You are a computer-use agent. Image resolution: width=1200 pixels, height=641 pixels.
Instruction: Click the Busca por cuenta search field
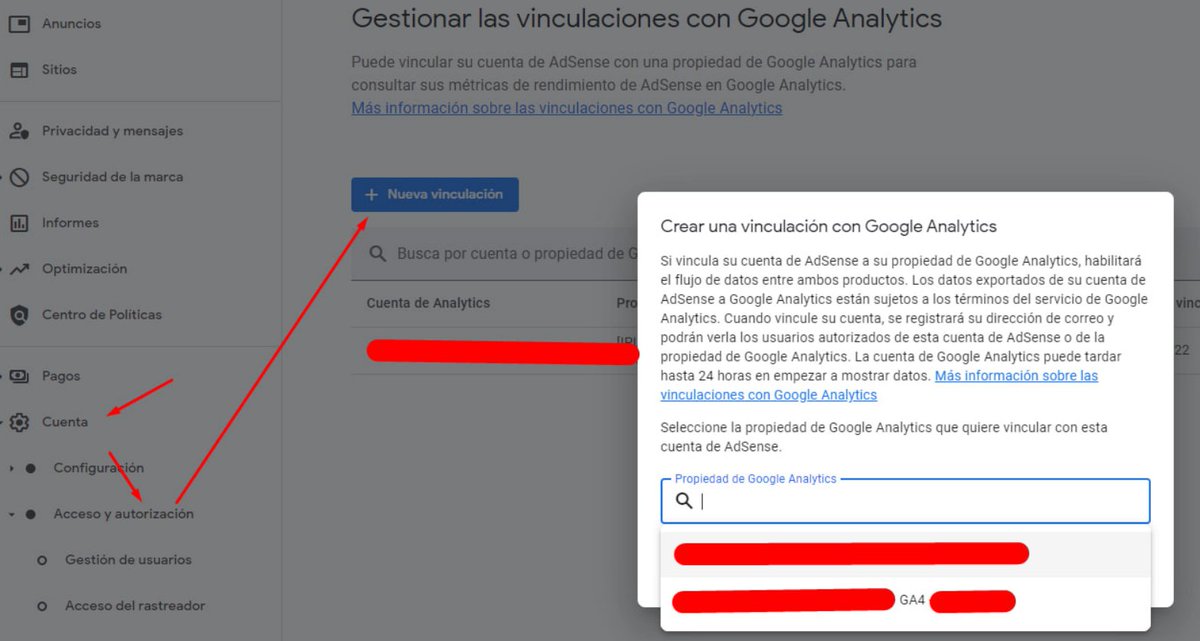coord(520,253)
